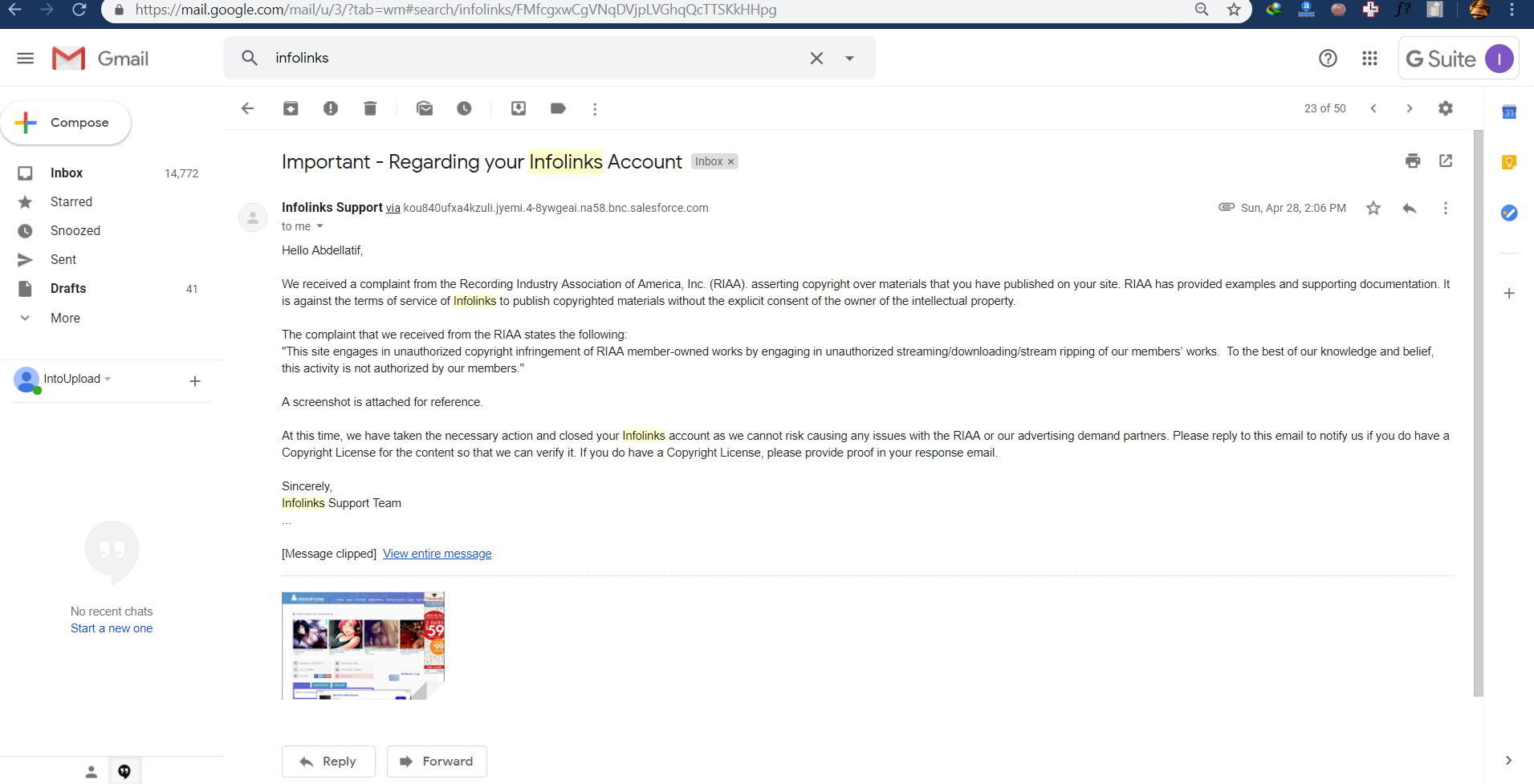Click the Gmail logo

(100, 59)
